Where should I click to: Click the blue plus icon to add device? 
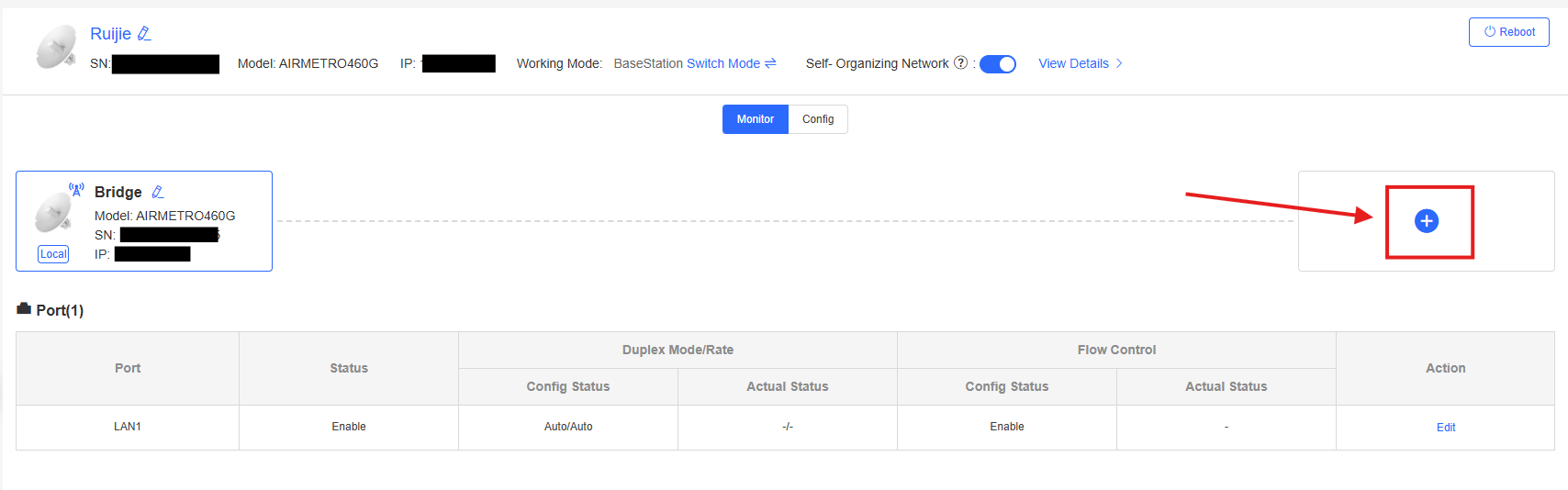click(x=1427, y=221)
